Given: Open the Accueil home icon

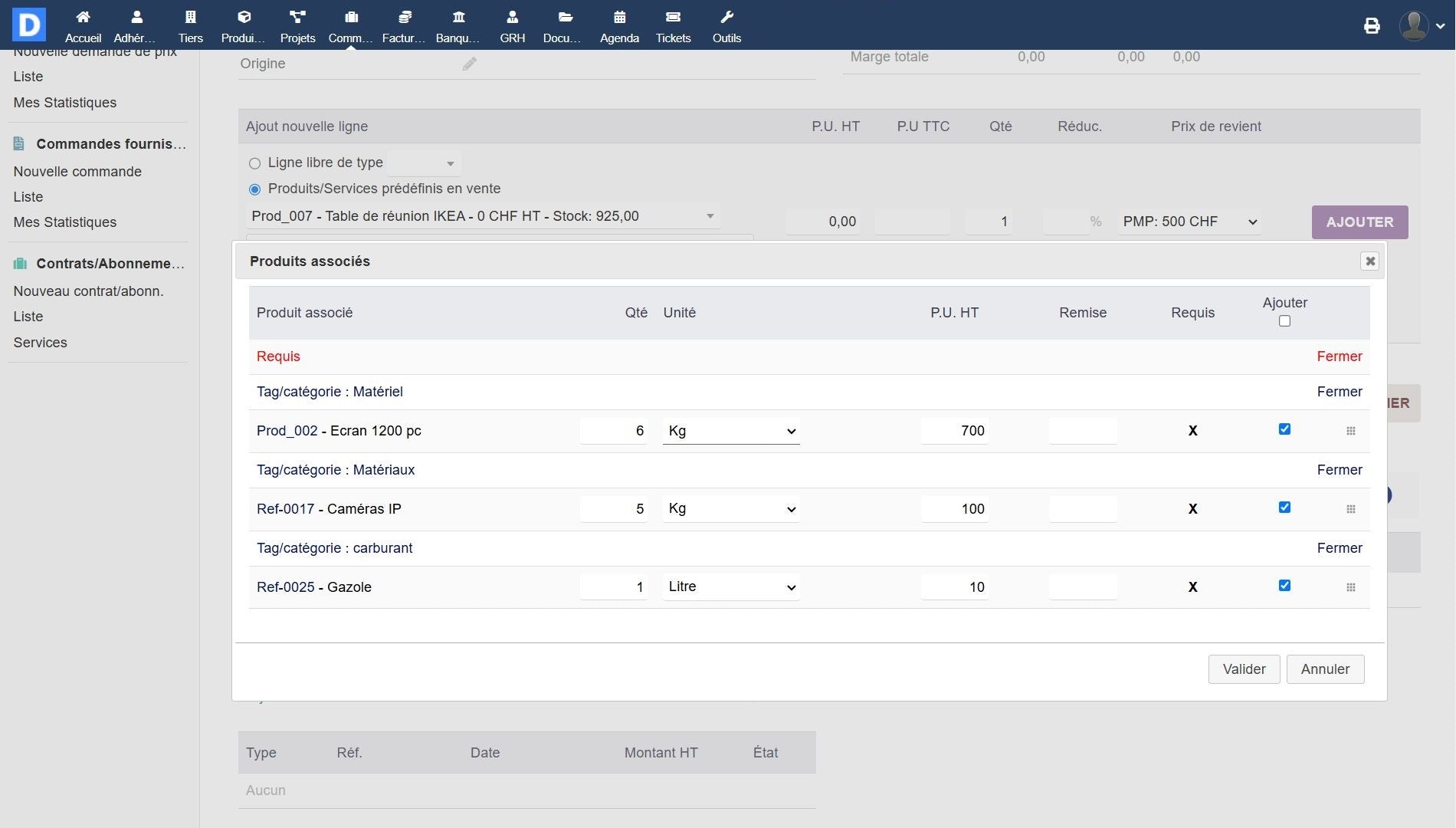Looking at the screenshot, I should tap(83, 17).
